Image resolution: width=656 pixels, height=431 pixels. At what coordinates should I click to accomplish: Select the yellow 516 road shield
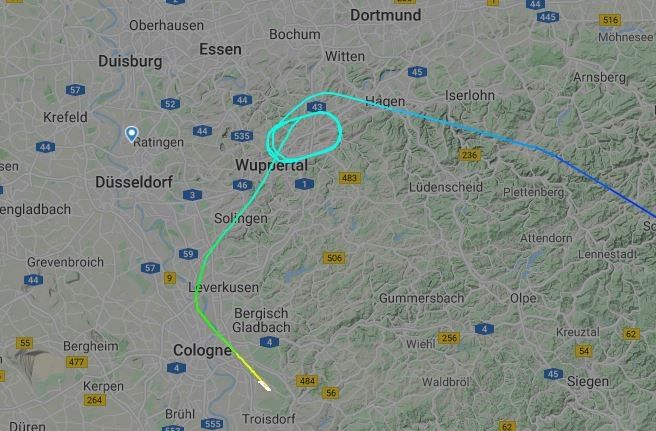click(610, 20)
